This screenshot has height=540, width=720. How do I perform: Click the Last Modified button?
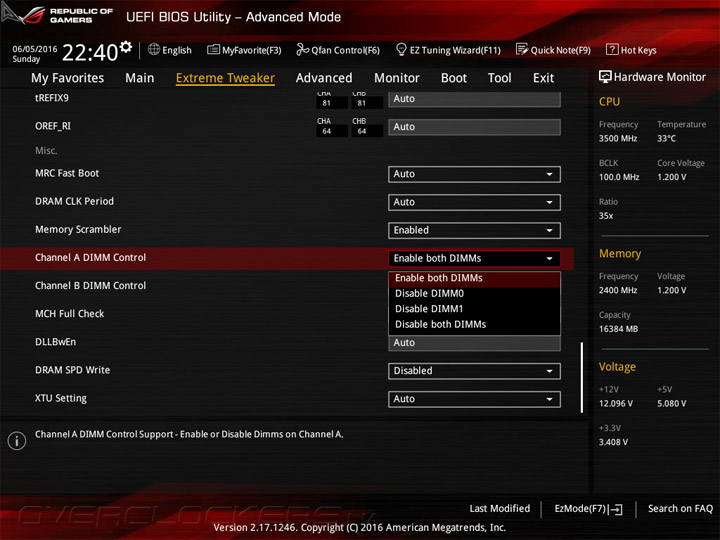499,509
